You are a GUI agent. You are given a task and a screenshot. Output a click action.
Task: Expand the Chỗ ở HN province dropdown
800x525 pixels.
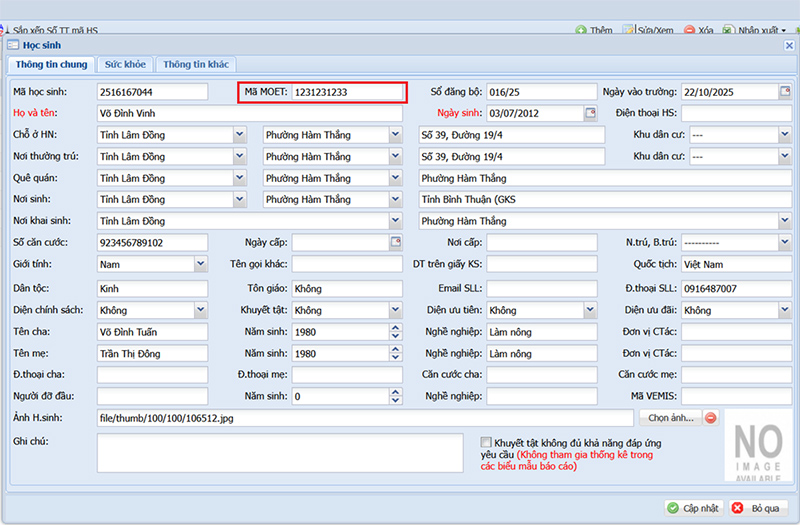coord(240,135)
